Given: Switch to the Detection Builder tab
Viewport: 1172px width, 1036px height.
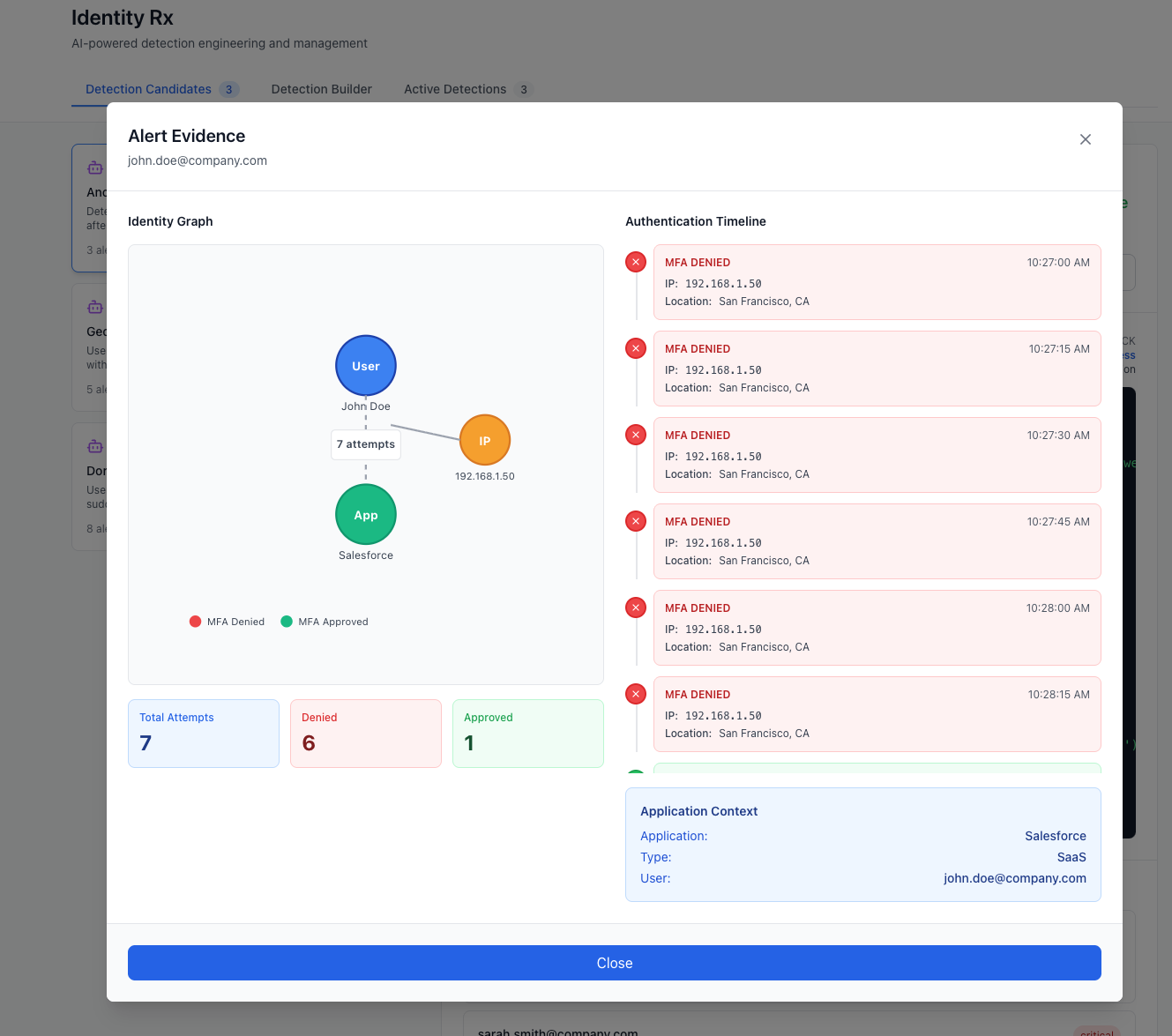Looking at the screenshot, I should click(x=321, y=88).
